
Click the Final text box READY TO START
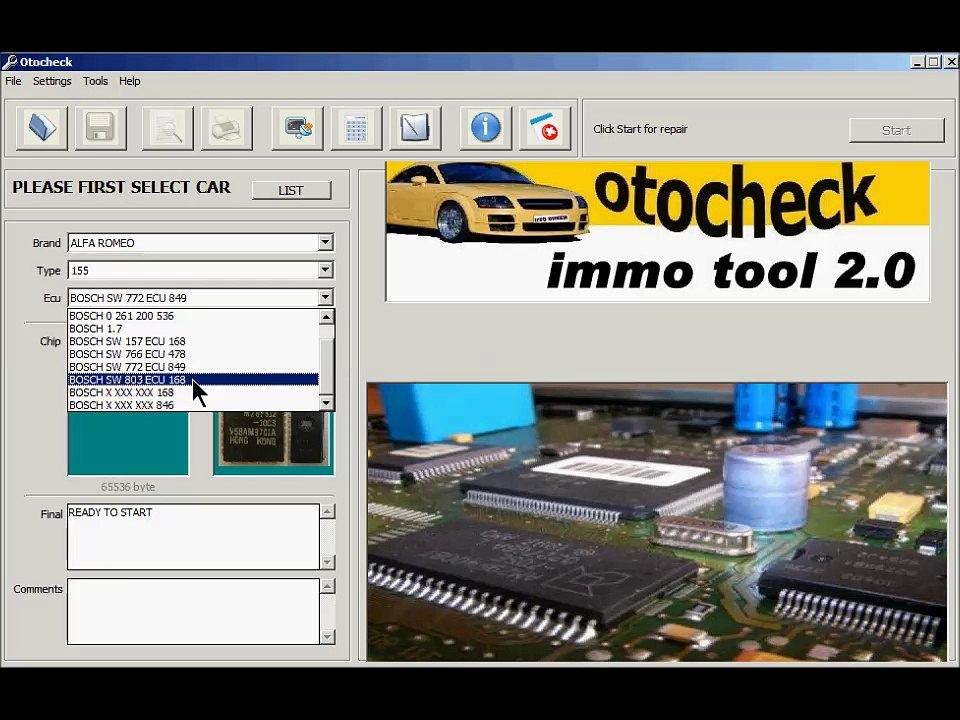pyautogui.click(x=193, y=536)
